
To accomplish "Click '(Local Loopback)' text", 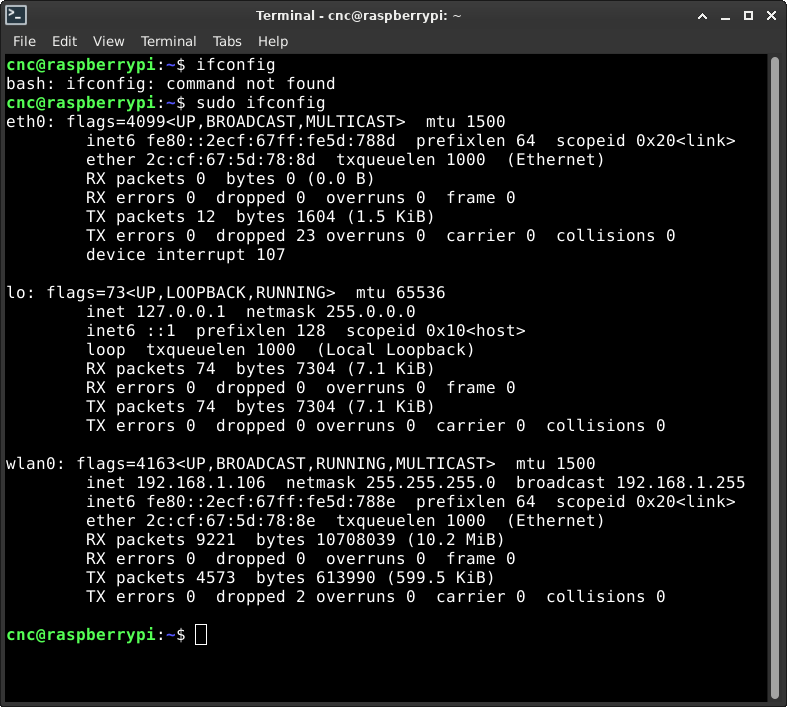I will (x=396, y=350).
